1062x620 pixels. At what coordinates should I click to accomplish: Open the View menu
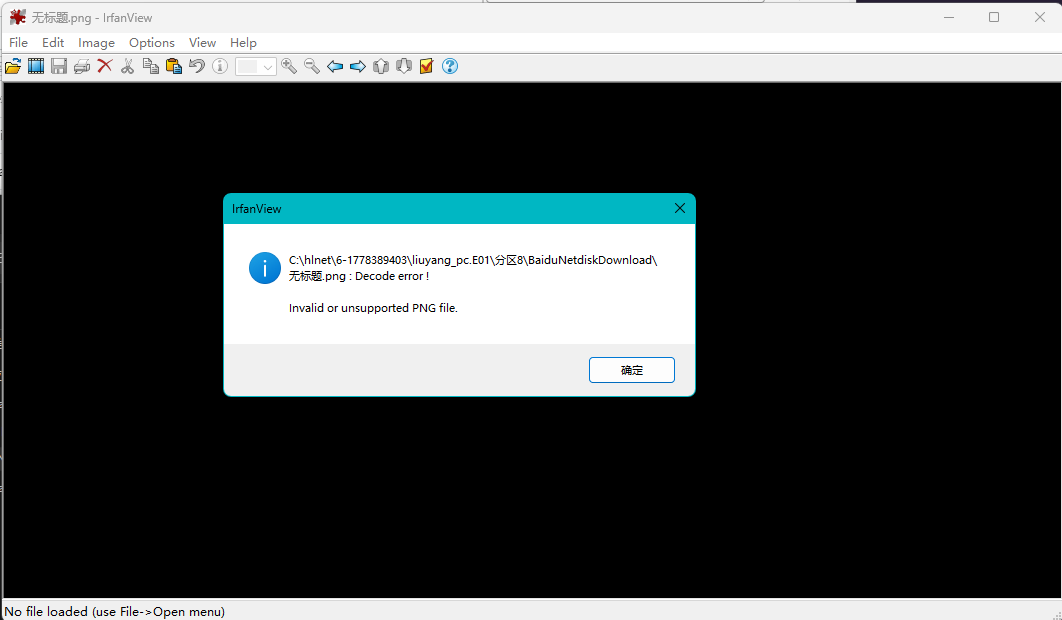tap(202, 43)
